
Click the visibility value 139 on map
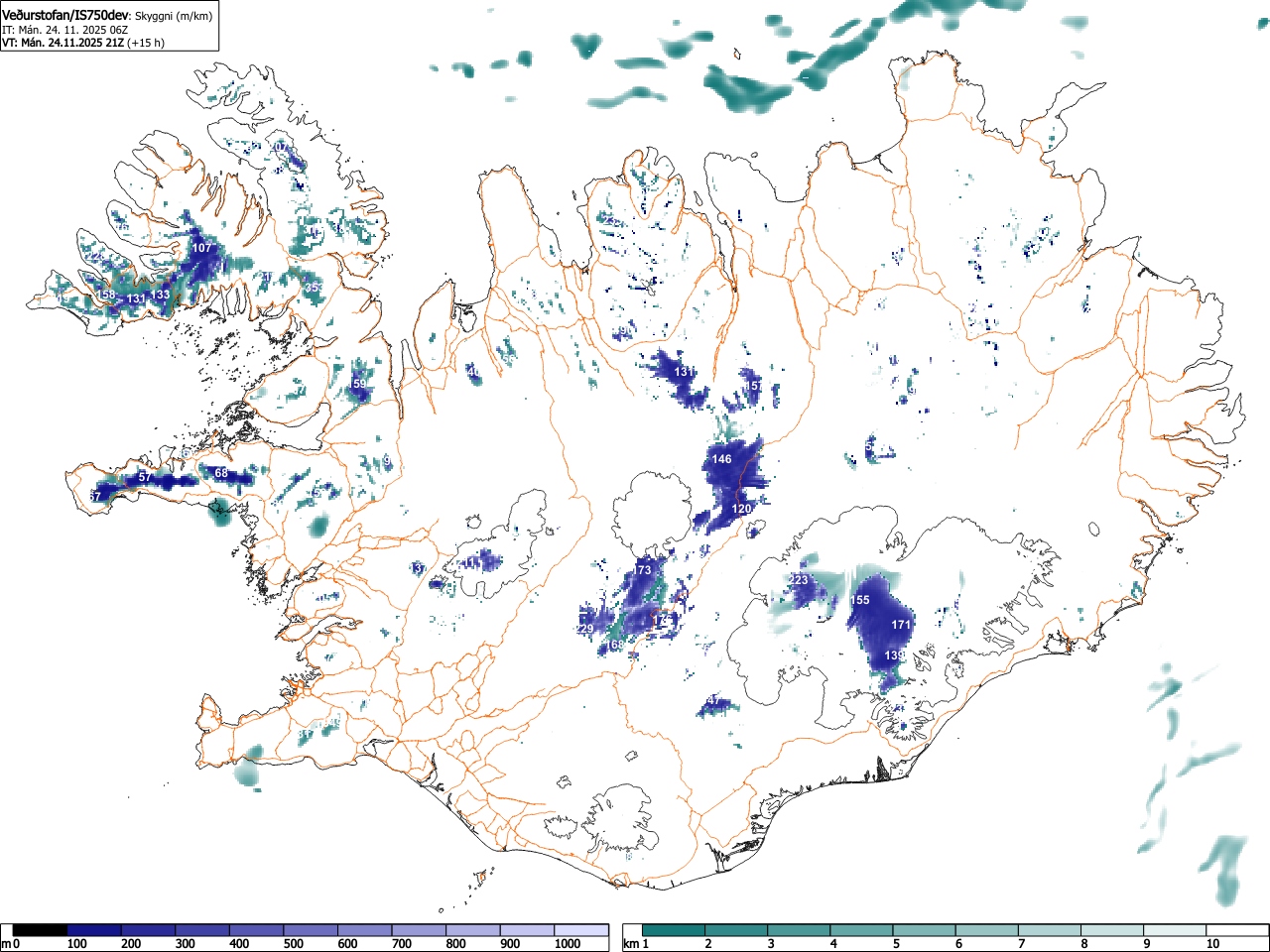pos(895,656)
